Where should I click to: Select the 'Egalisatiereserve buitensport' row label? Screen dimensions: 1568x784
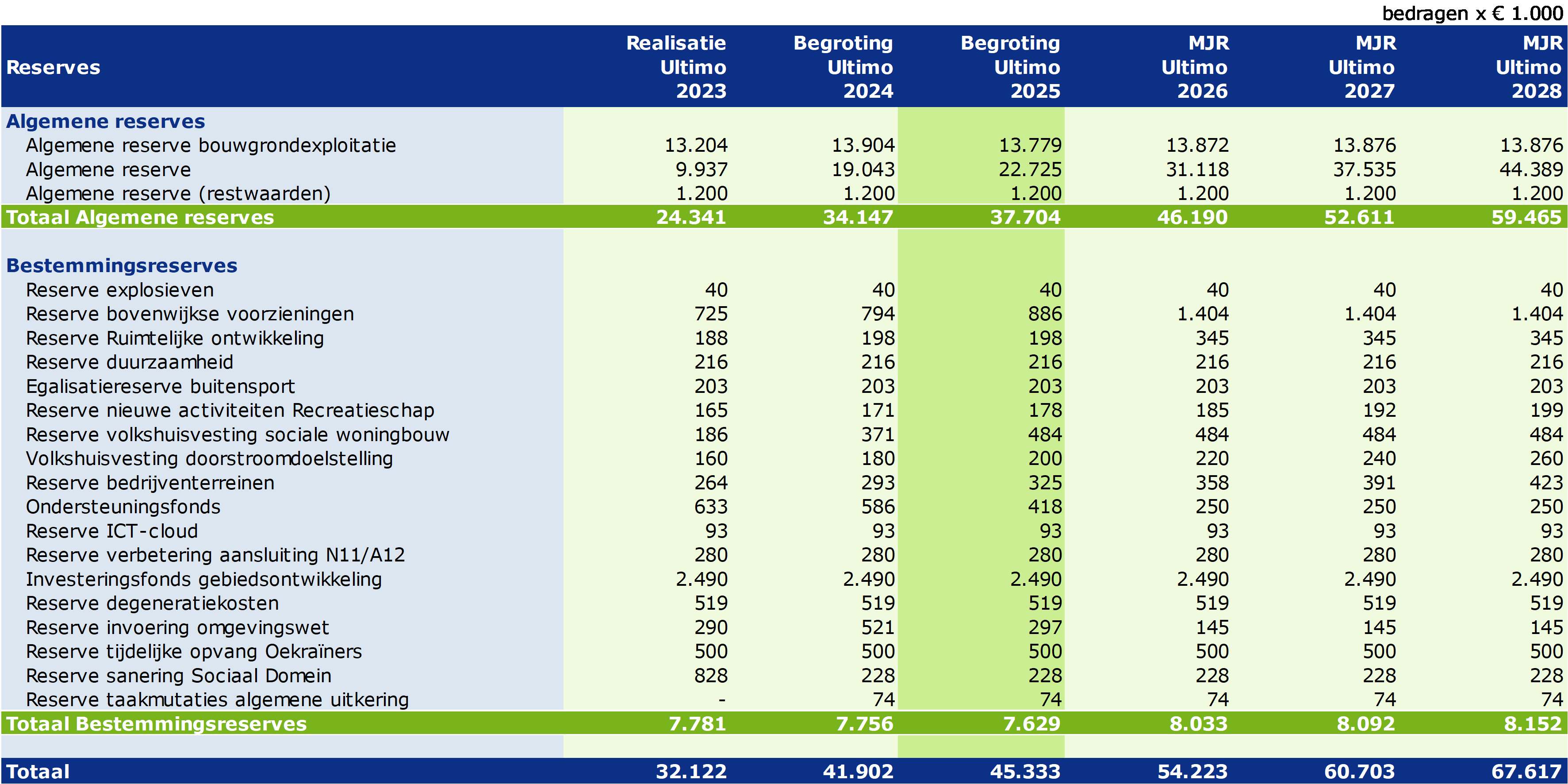point(160,387)
